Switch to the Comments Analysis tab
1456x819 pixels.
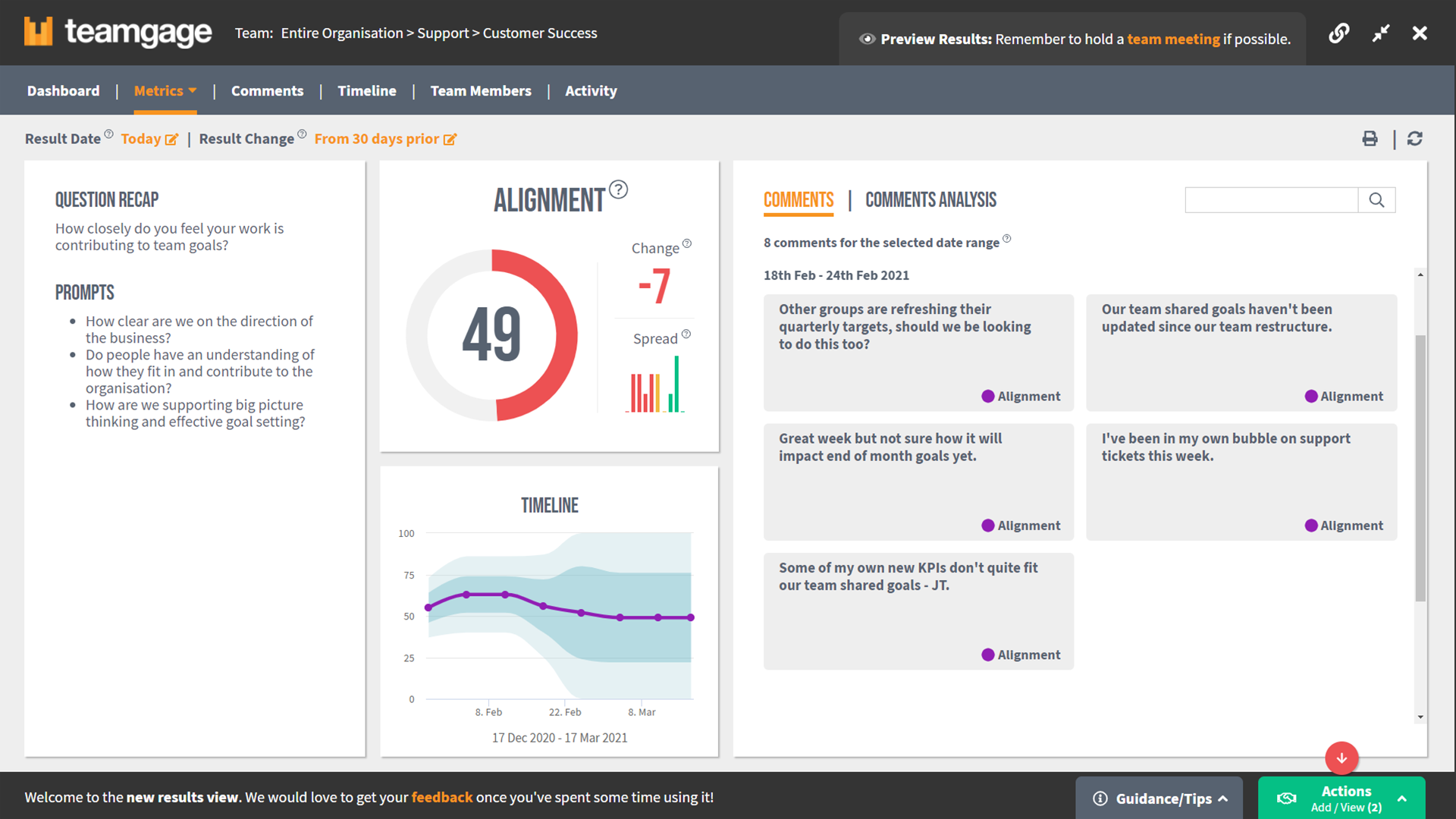pos(930,200)
